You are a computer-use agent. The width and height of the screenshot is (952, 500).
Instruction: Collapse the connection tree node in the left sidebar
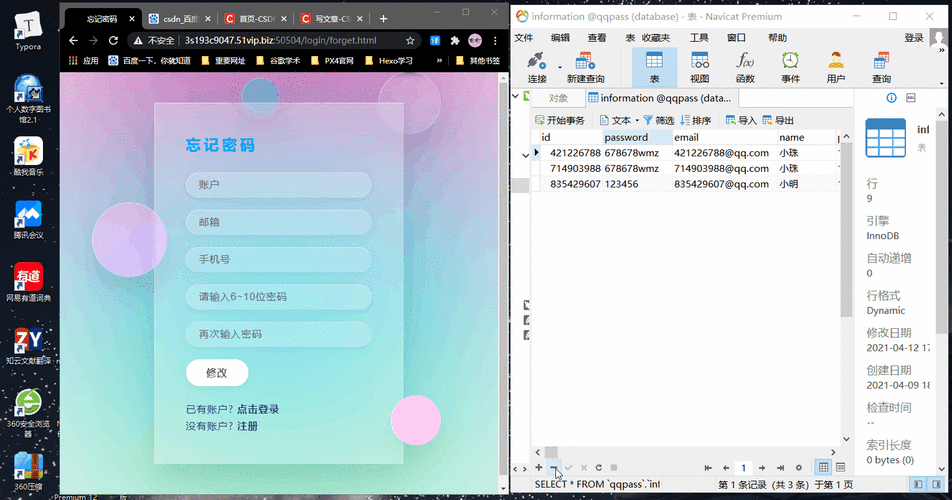pos(517,98)
